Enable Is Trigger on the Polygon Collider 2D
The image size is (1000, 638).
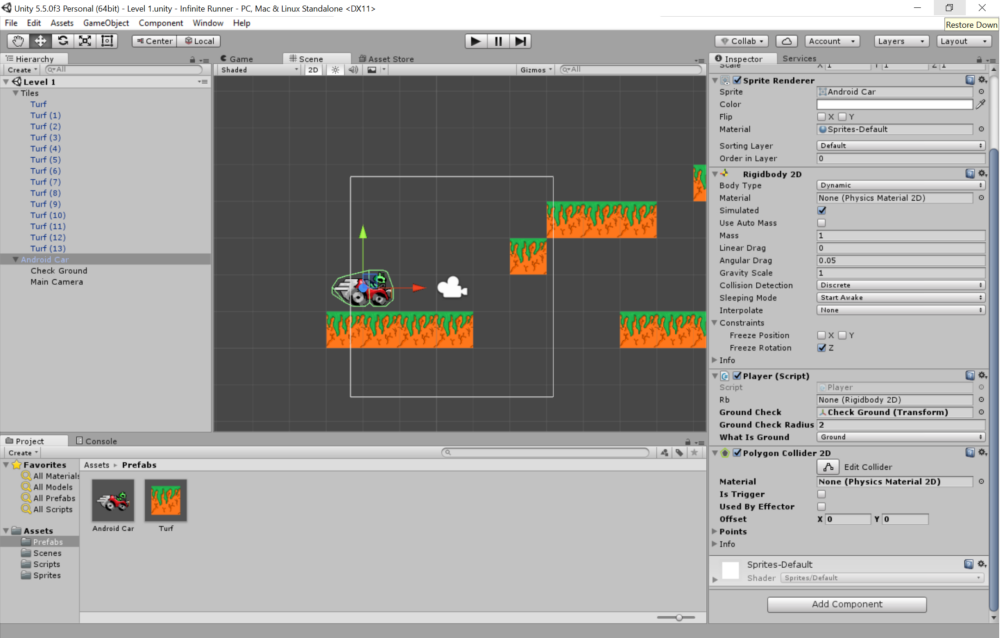click(x=823, y=494)
